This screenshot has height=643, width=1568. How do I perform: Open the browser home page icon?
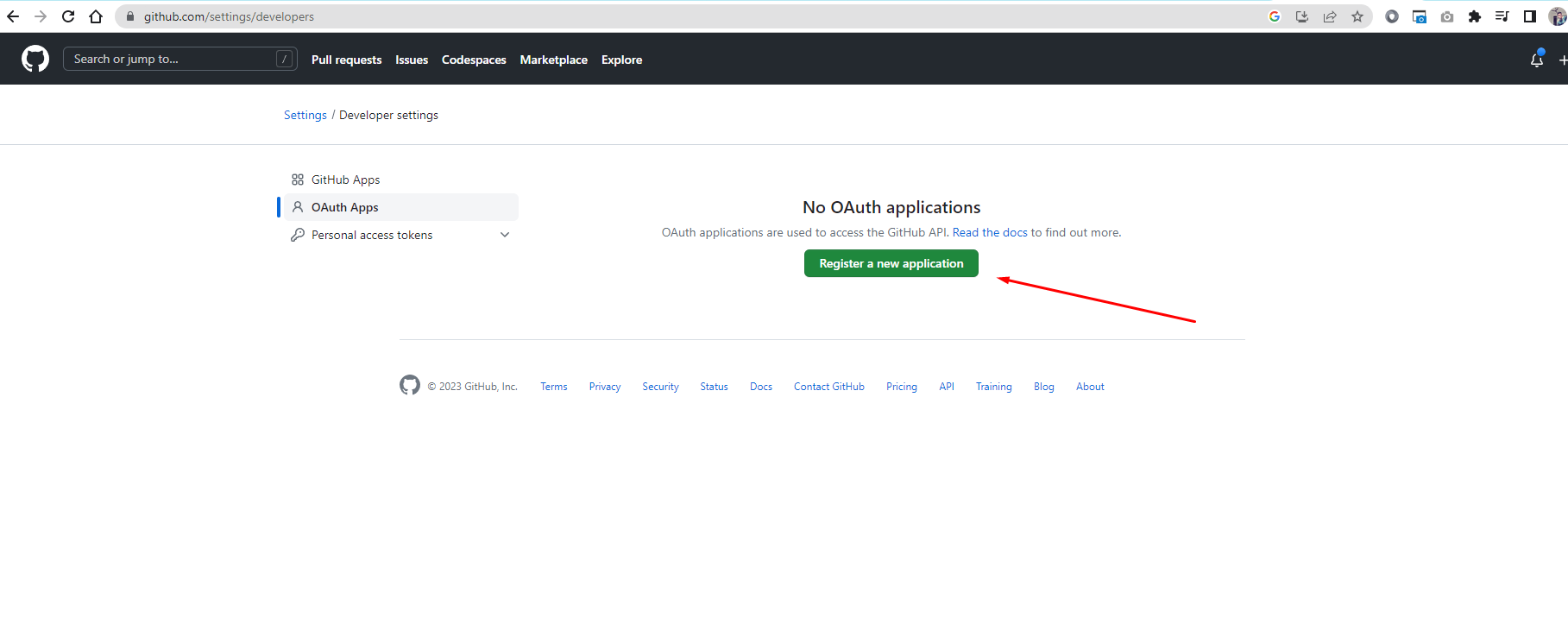(96, 16)
